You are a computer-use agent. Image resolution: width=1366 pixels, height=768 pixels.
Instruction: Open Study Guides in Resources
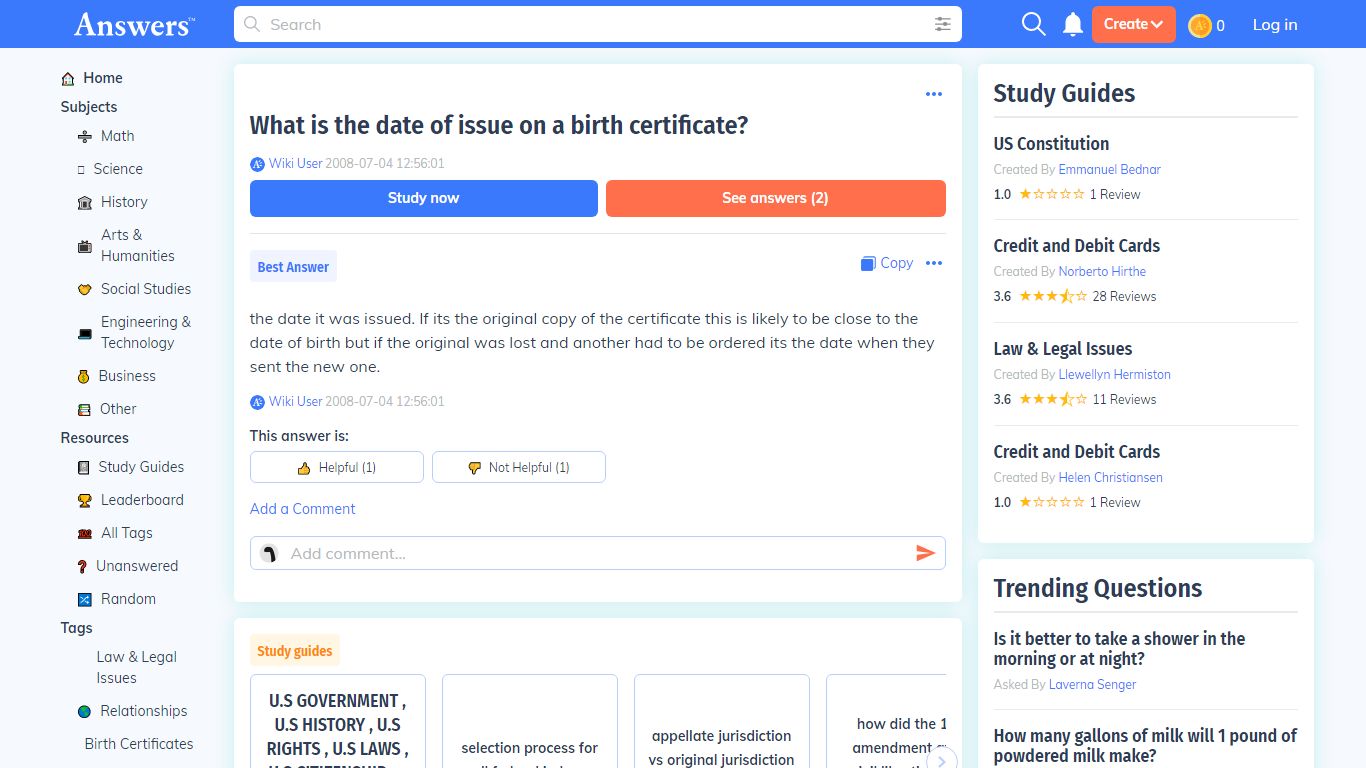point(141,467)
